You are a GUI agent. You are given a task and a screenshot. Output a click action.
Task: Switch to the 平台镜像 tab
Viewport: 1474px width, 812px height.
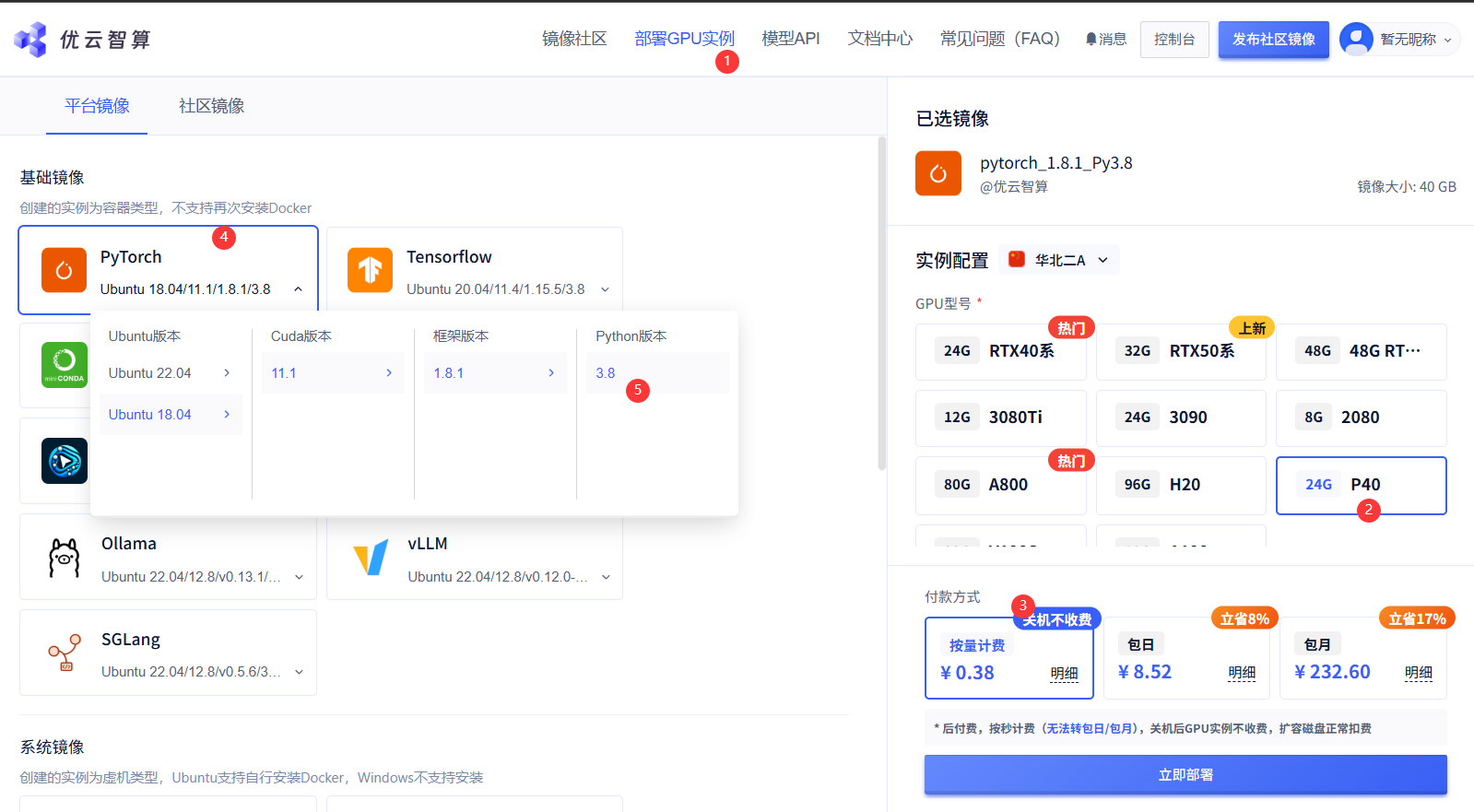coord(97,106)
